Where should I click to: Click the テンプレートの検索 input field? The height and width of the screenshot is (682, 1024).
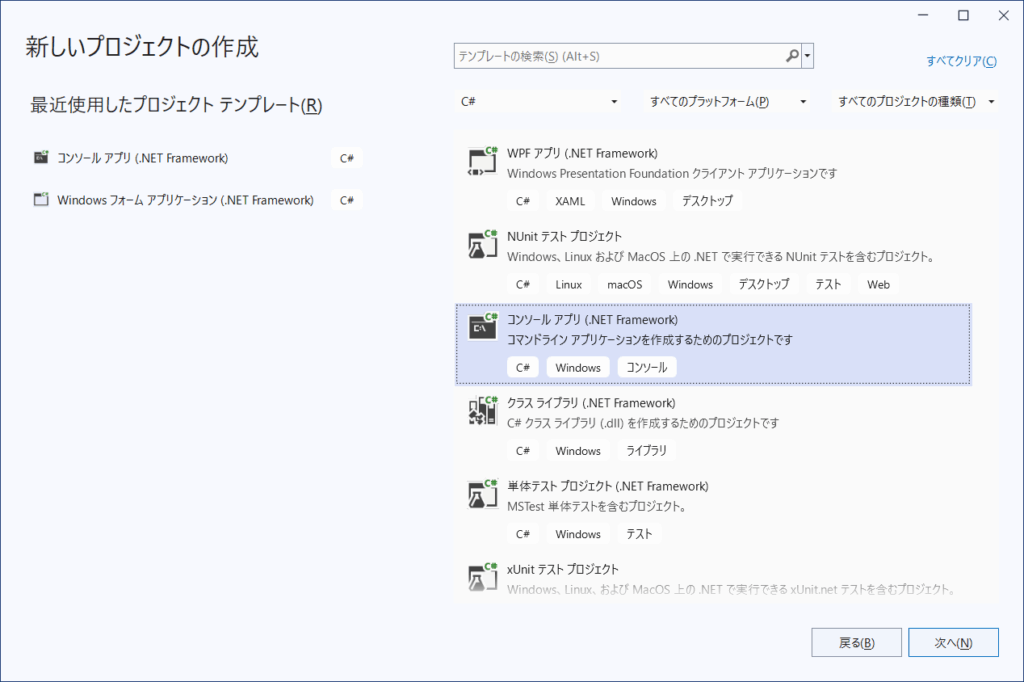(x=619, y=56)
